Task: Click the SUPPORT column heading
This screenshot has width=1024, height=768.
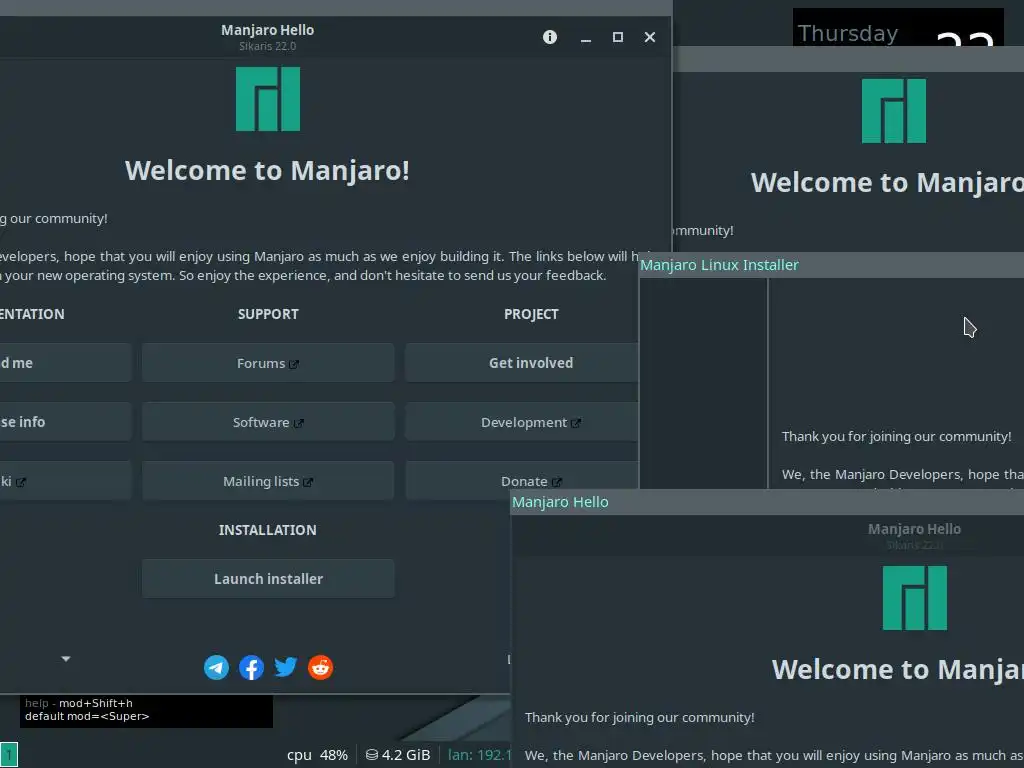Action: [268, 314]
